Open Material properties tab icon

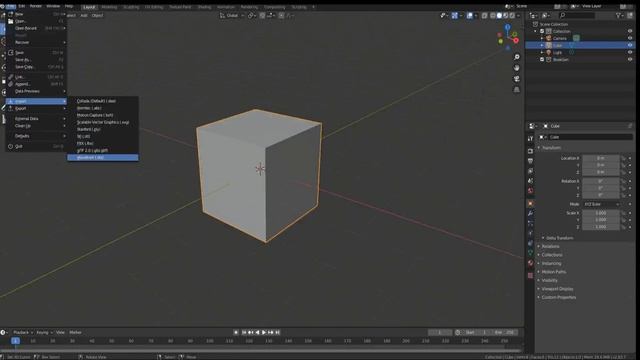530,263
